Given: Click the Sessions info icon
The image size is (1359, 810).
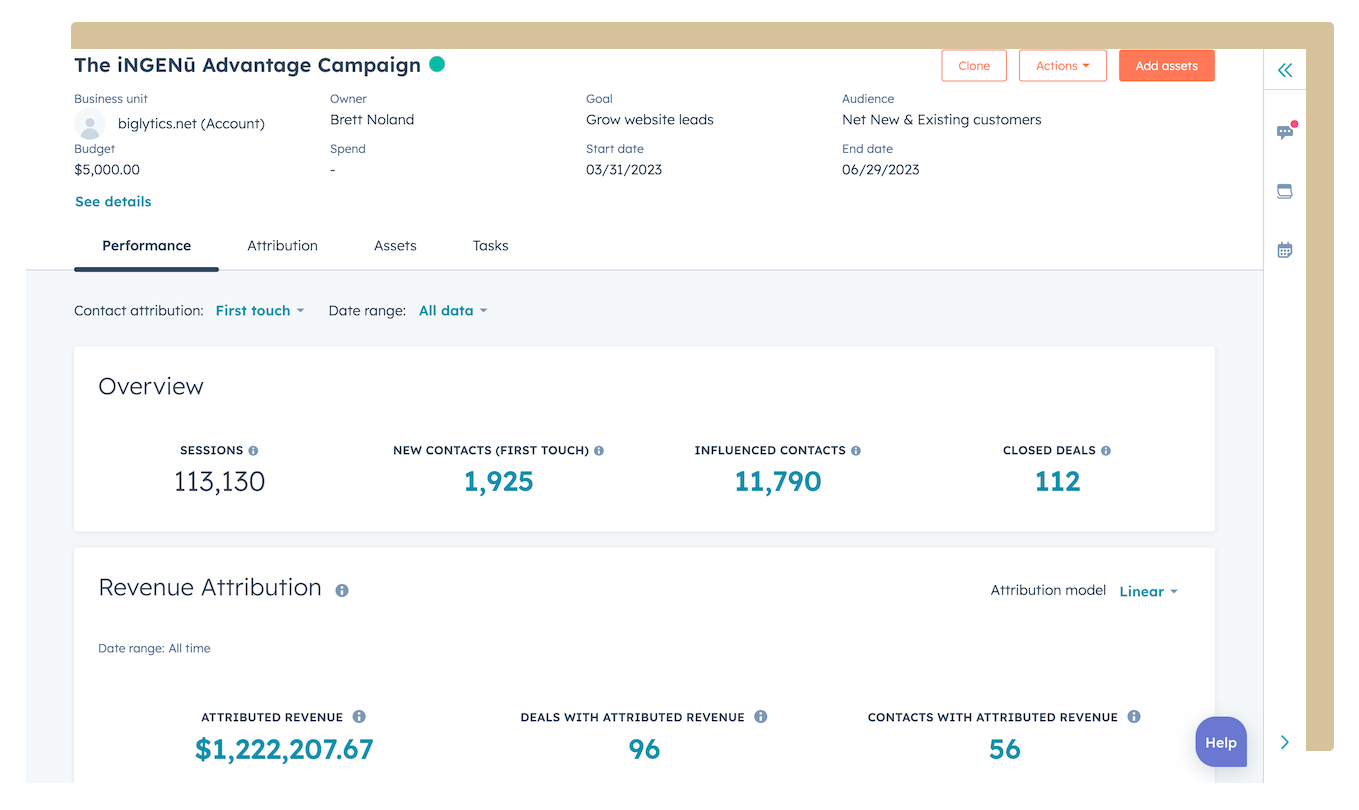Looking at the screenshot, I should (x=253, y=451).
